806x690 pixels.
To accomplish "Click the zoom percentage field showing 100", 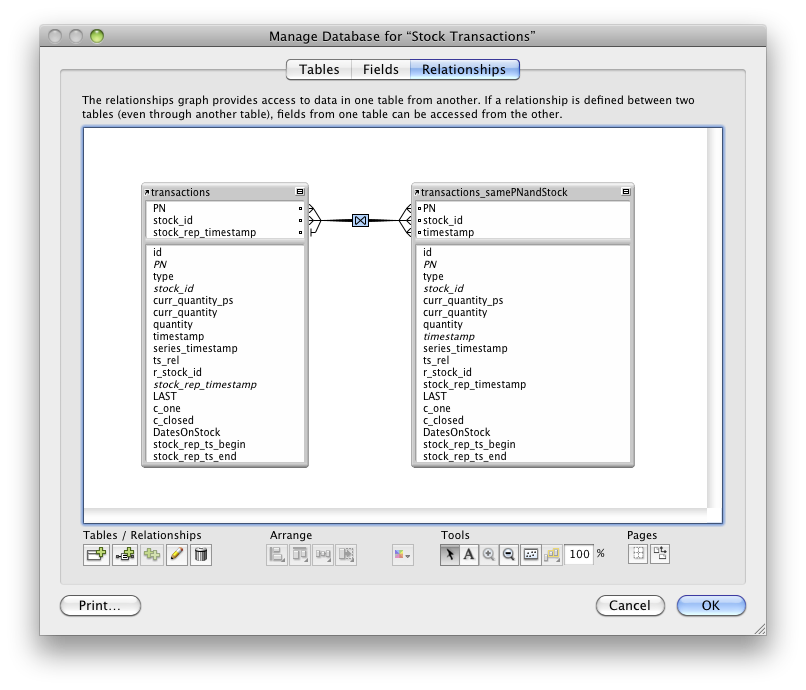I will 579,554.
